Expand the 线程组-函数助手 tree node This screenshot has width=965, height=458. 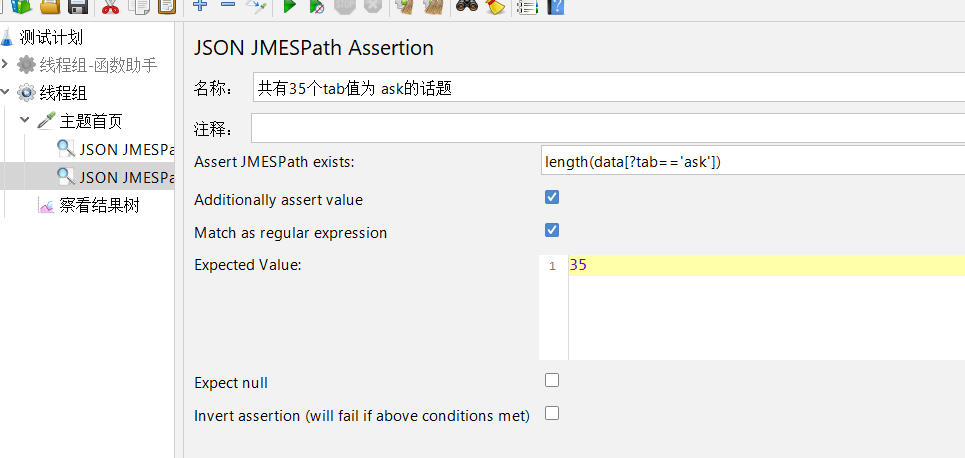5,64
